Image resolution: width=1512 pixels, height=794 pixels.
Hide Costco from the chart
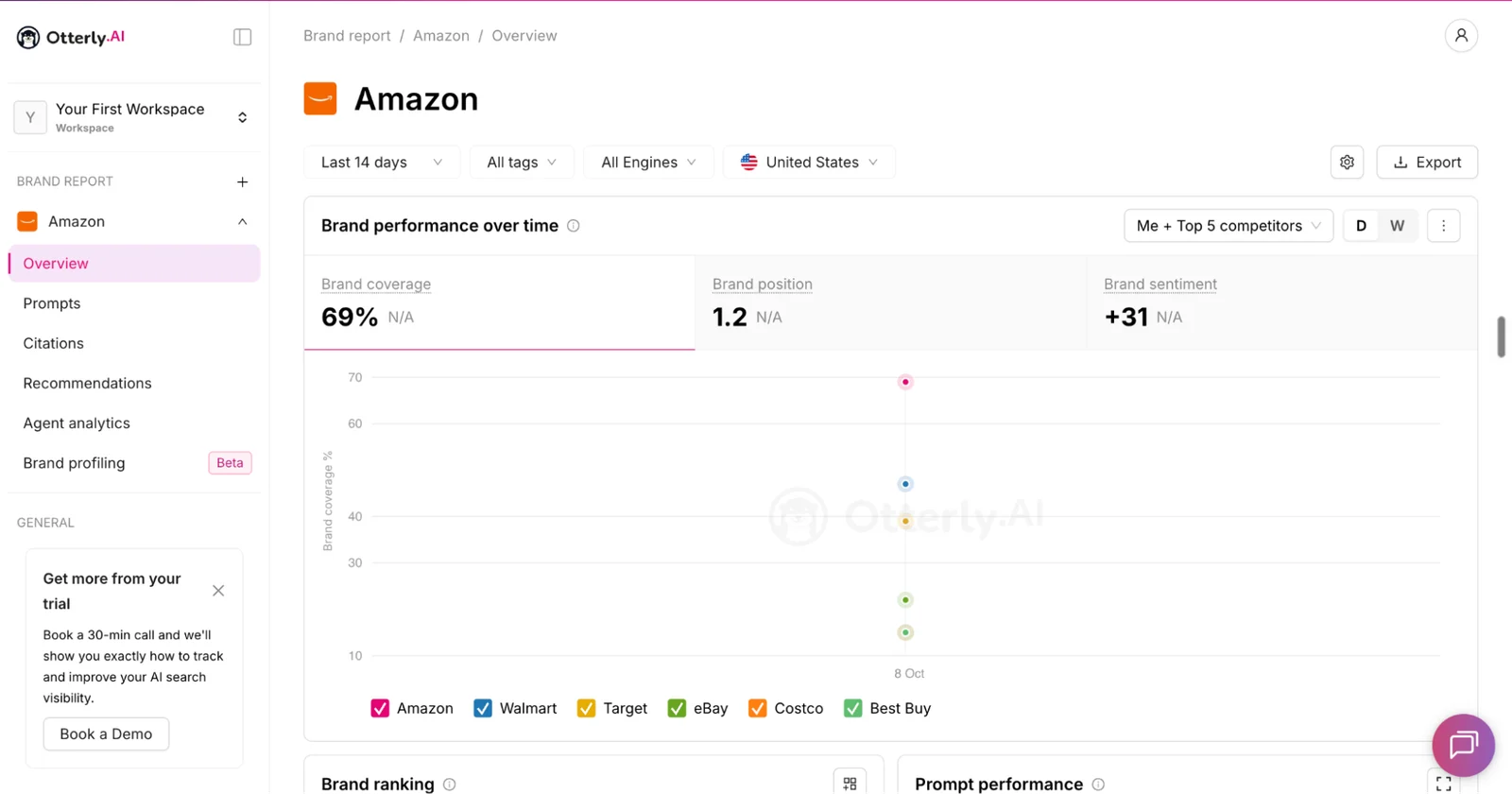(758, 709)
